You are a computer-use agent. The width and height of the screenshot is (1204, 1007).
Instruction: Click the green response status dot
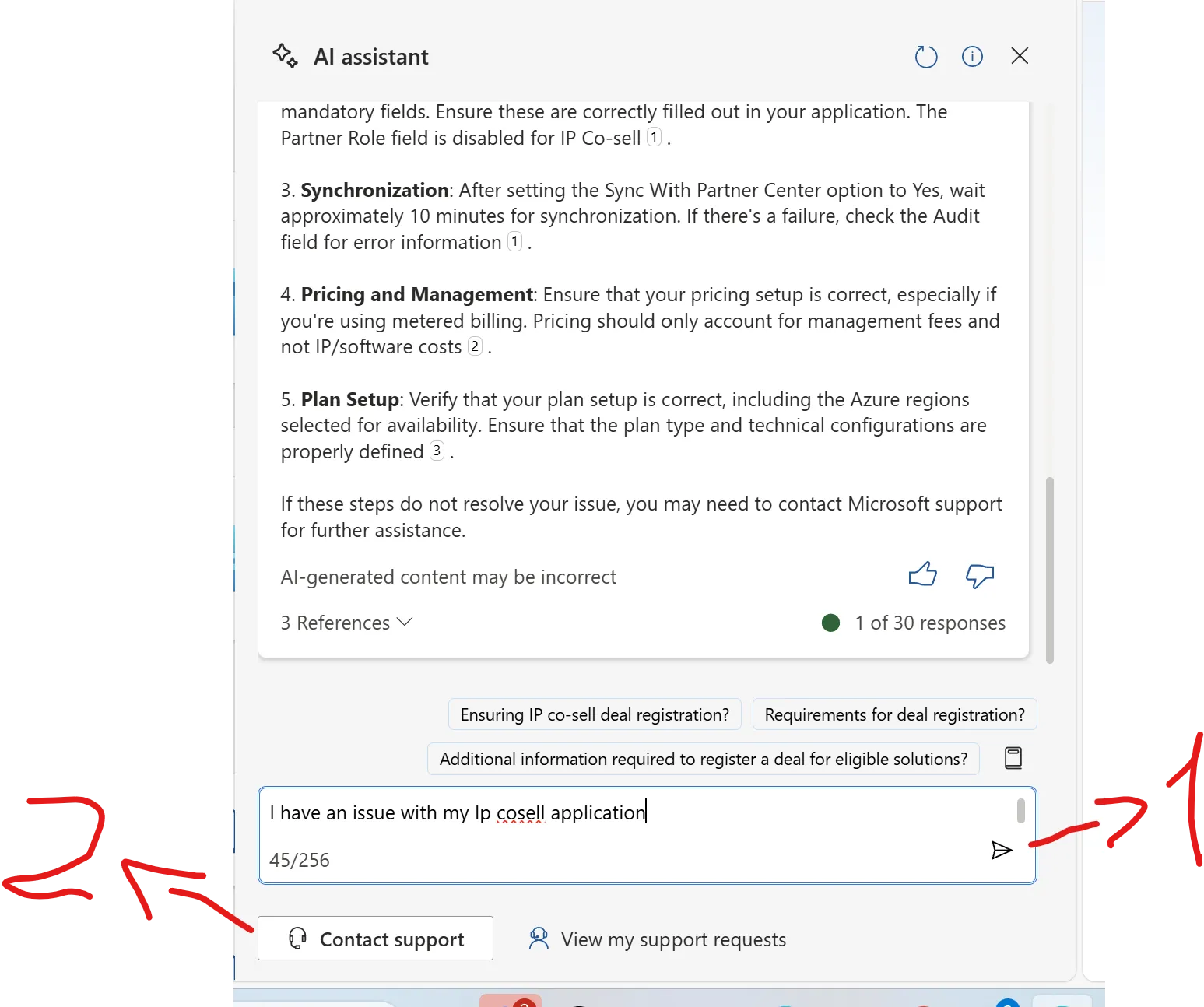830,623
